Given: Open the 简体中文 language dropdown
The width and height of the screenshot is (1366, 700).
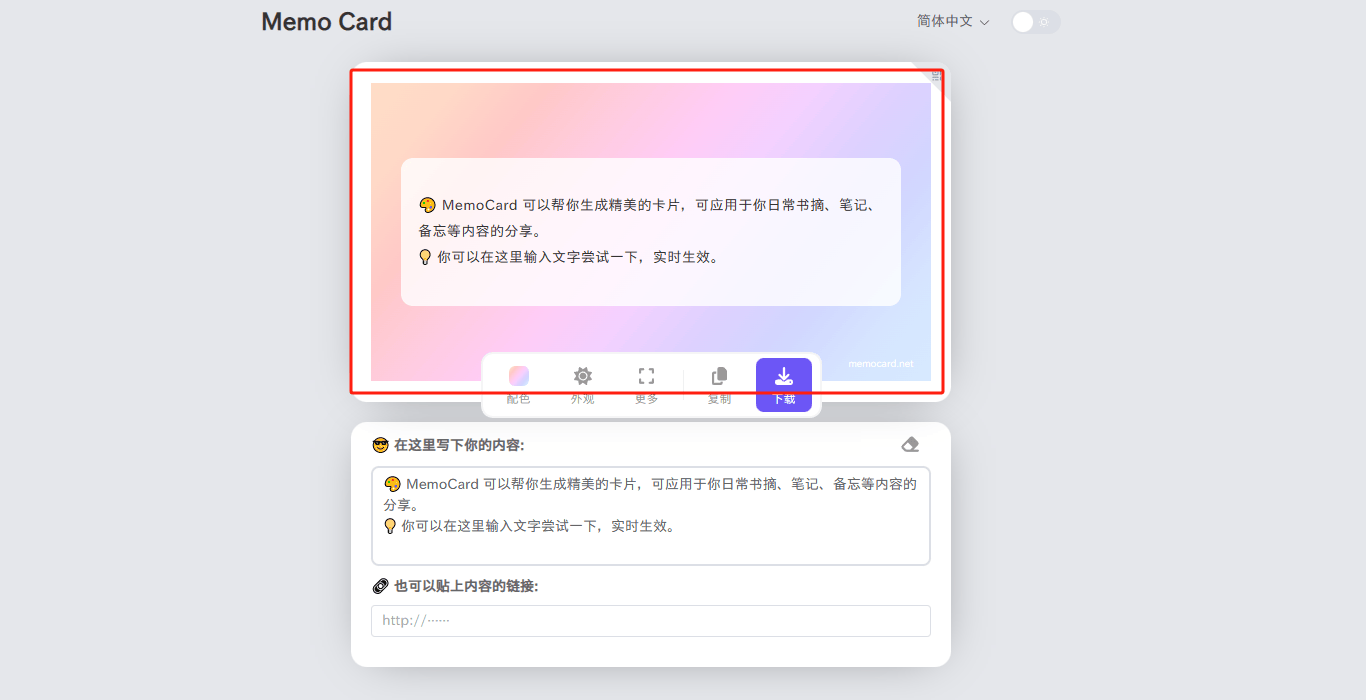Looking at the screenshot, I should [946, 21].
